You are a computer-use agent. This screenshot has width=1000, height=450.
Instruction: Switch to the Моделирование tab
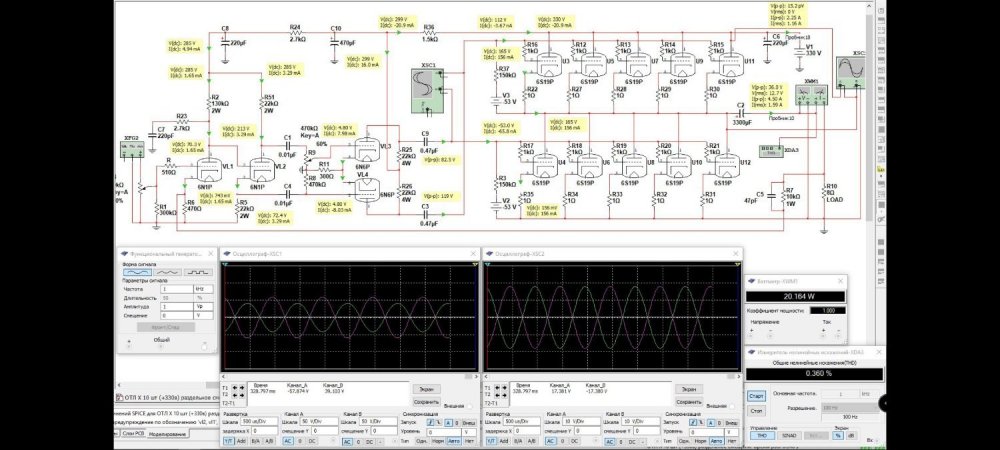point(168,433)
